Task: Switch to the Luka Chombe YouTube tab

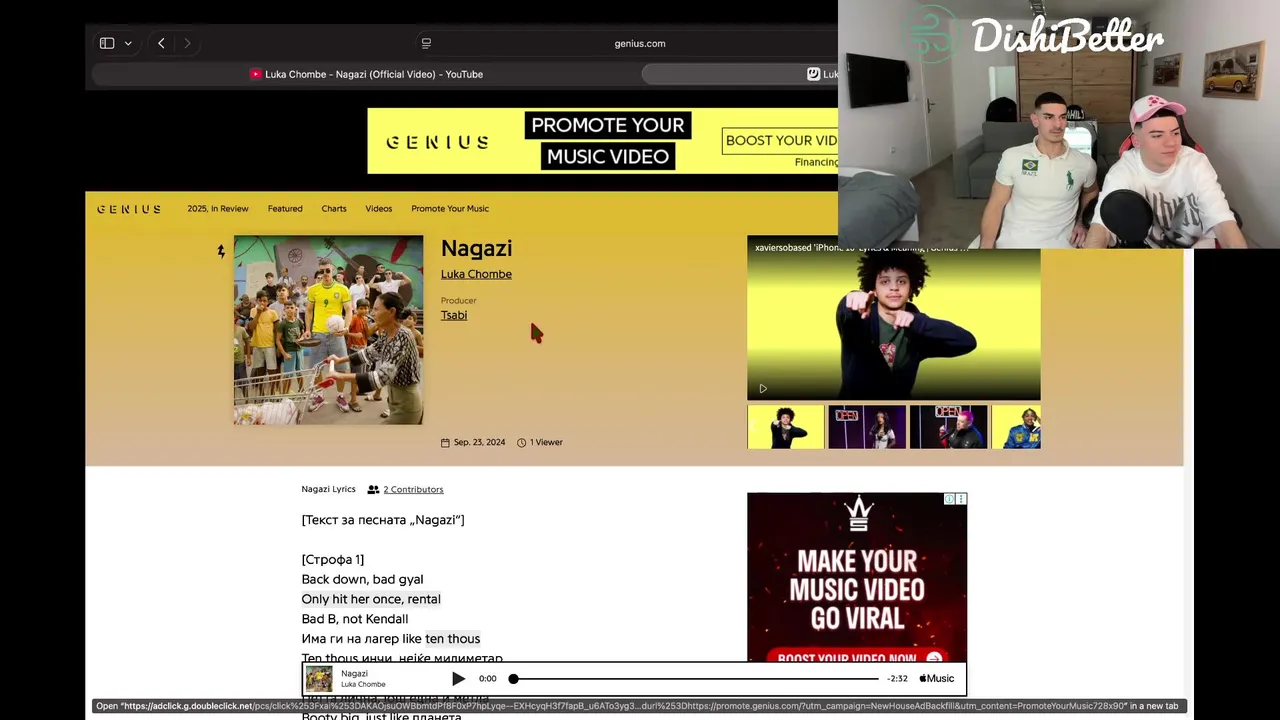Action: (366, 74)
